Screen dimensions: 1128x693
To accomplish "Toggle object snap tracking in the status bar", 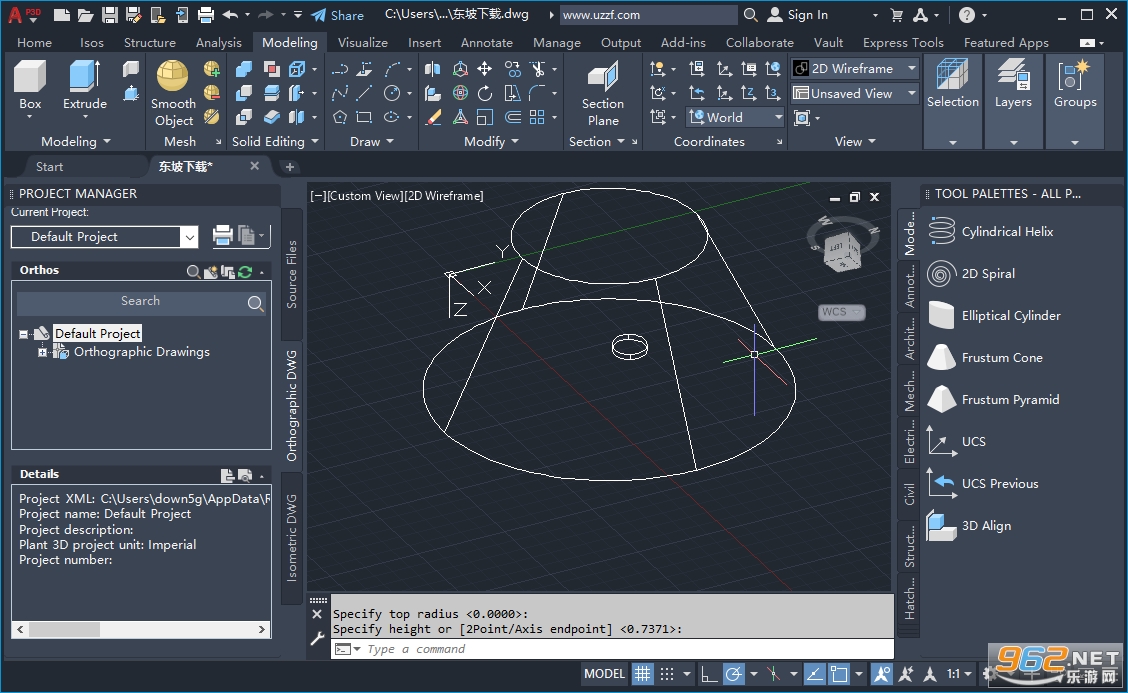I will click(814, 674).
